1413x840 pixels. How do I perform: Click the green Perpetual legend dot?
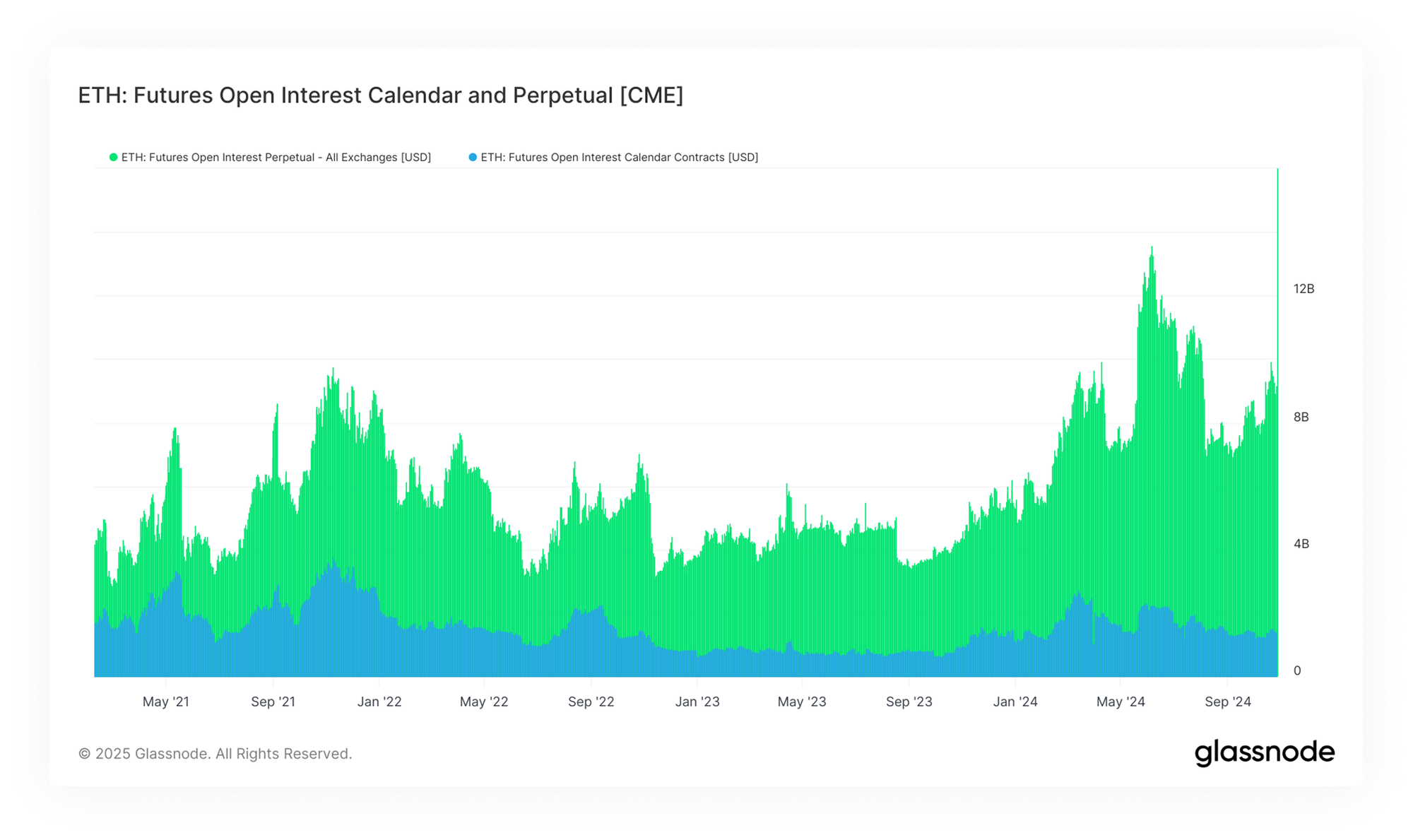(113, 158)
